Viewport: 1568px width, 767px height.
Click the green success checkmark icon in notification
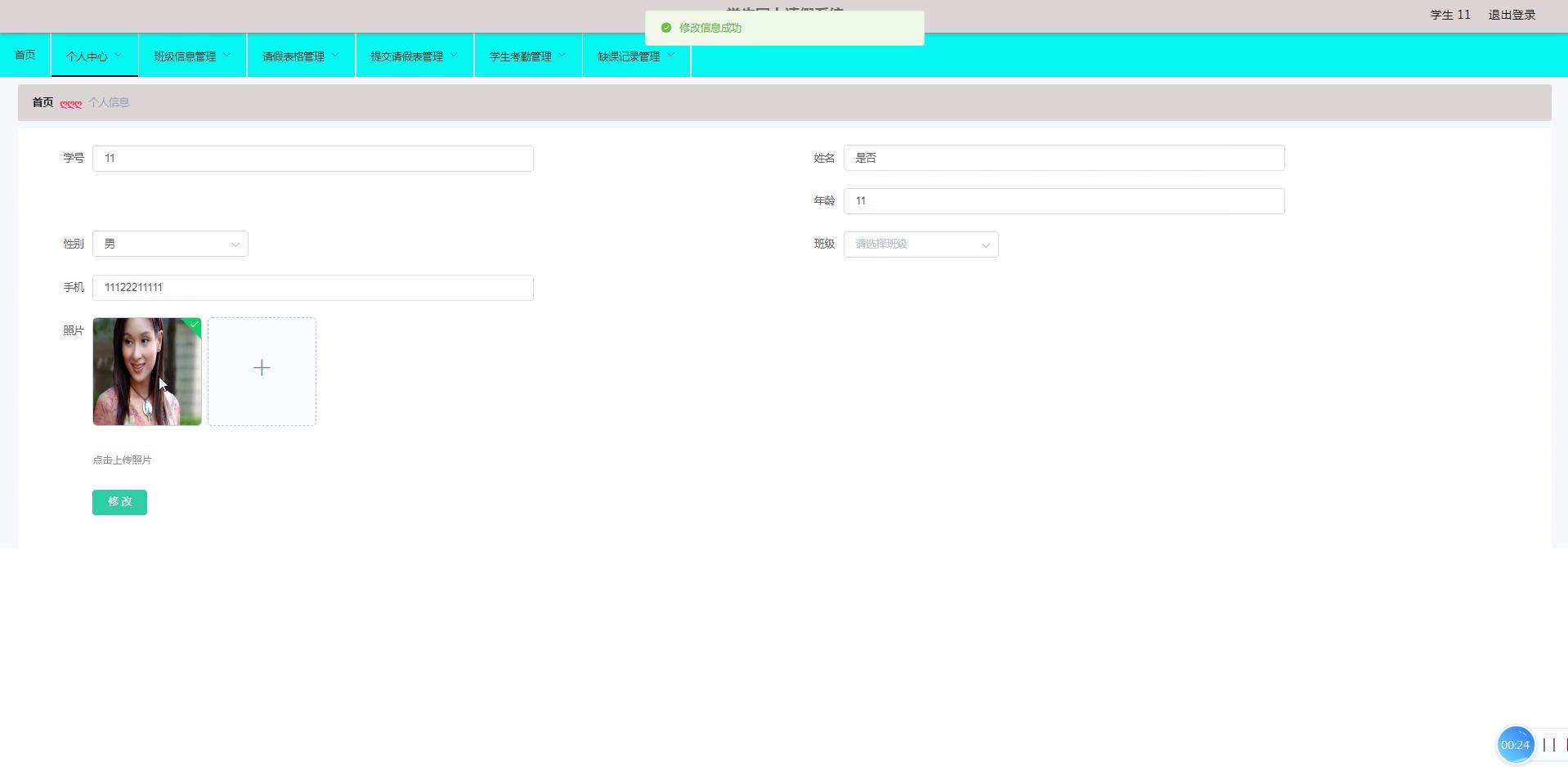click(665, 28)
